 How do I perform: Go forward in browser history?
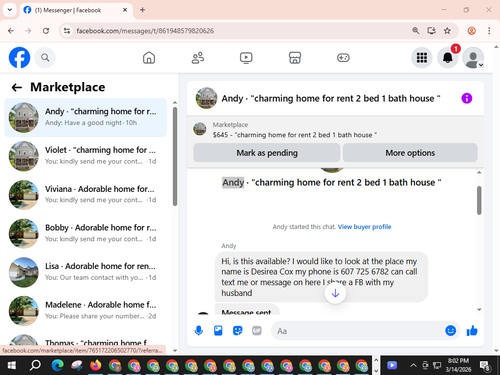(28, 31)
